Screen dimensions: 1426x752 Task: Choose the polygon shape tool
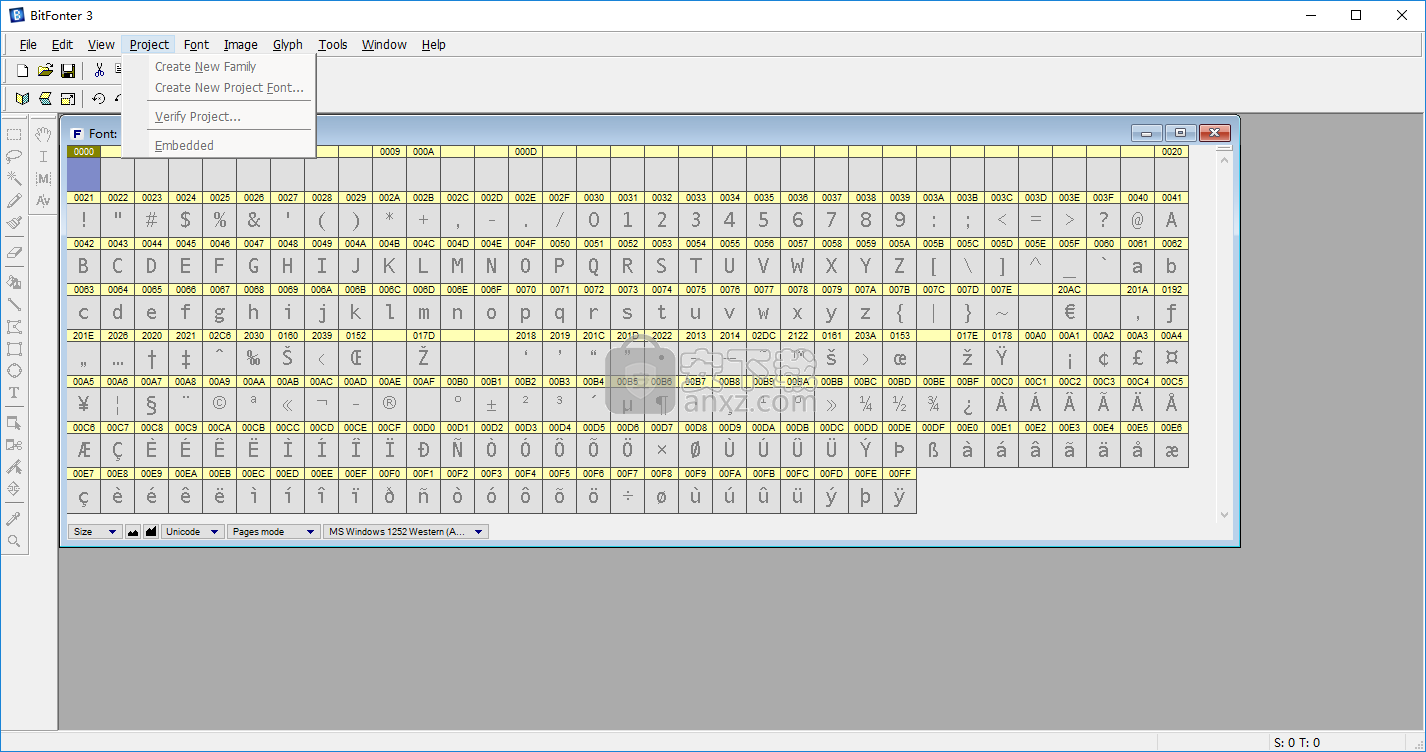(14, 327)
